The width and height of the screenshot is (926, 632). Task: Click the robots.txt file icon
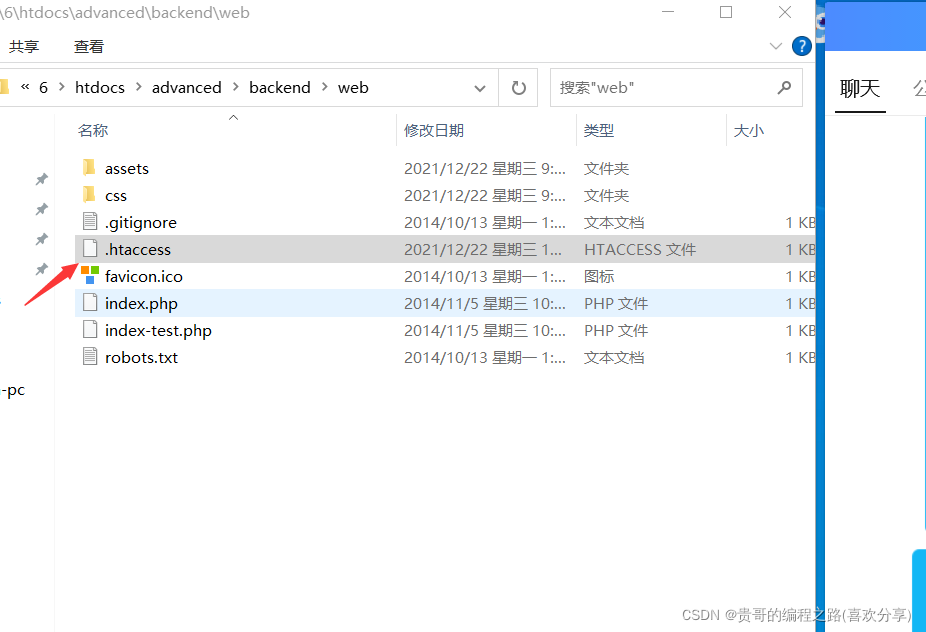pos(90,357)
